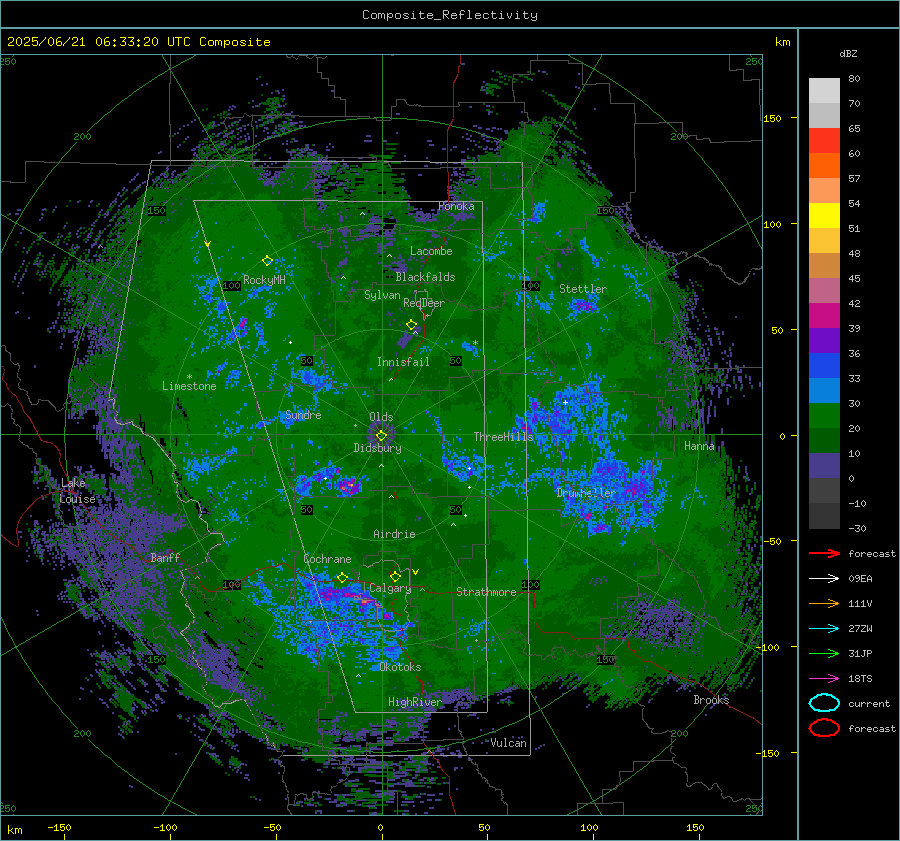Click the Cochrane label
The width and height of the screenshot is (900, 841).
coord(327,559)
